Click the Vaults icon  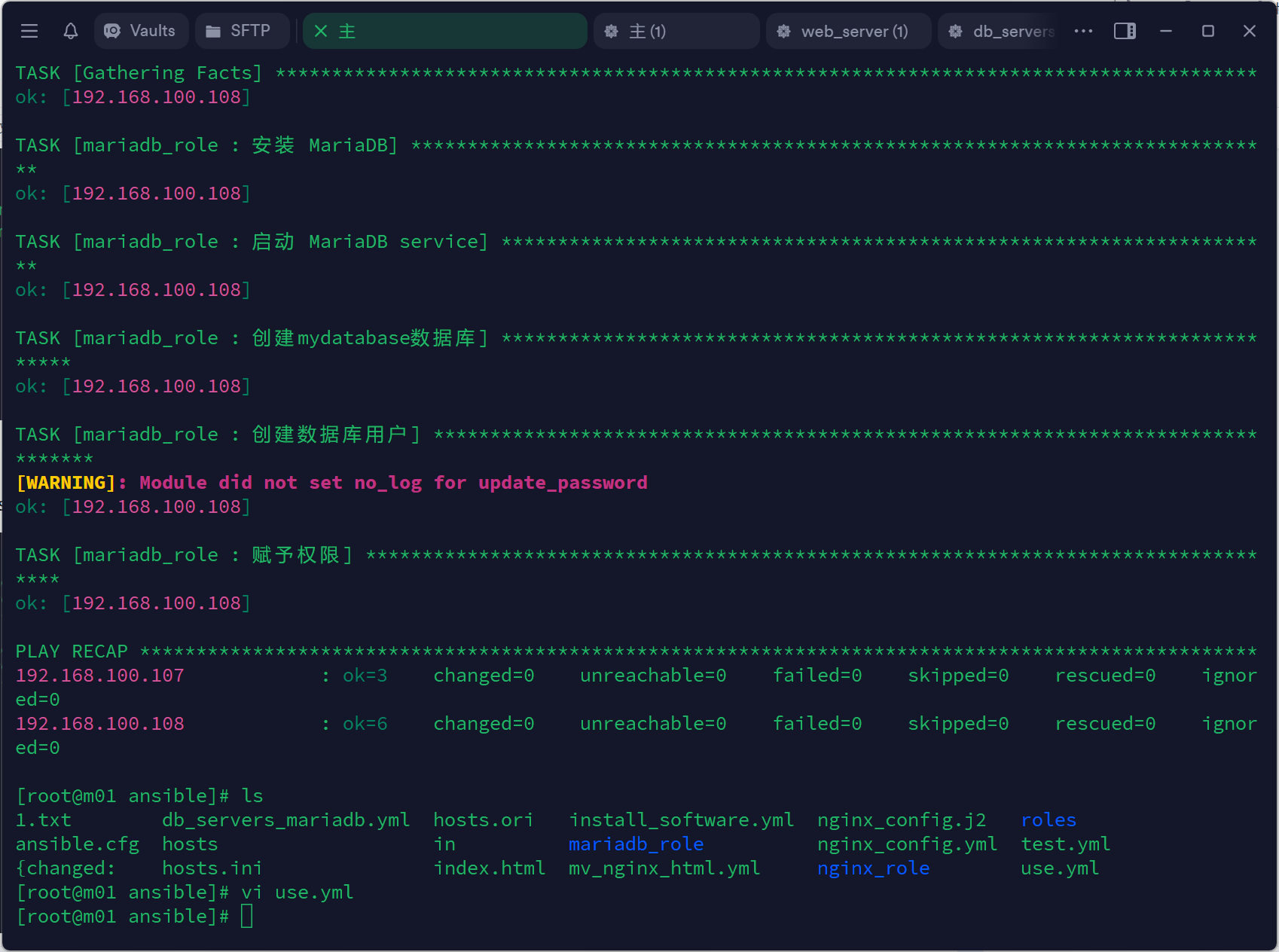pyautogui.click(x=112, y=31)
